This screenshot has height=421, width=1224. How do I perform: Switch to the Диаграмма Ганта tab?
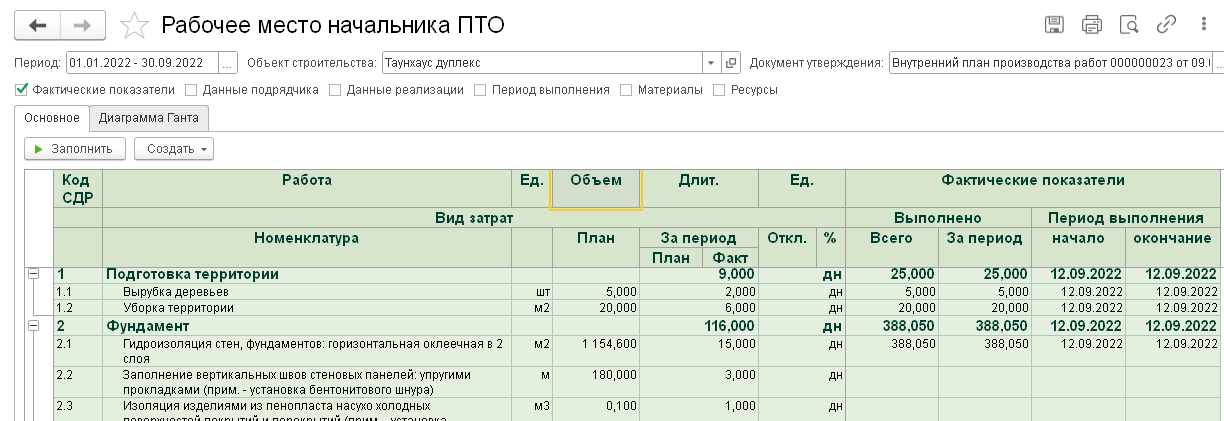coord(148,119)
